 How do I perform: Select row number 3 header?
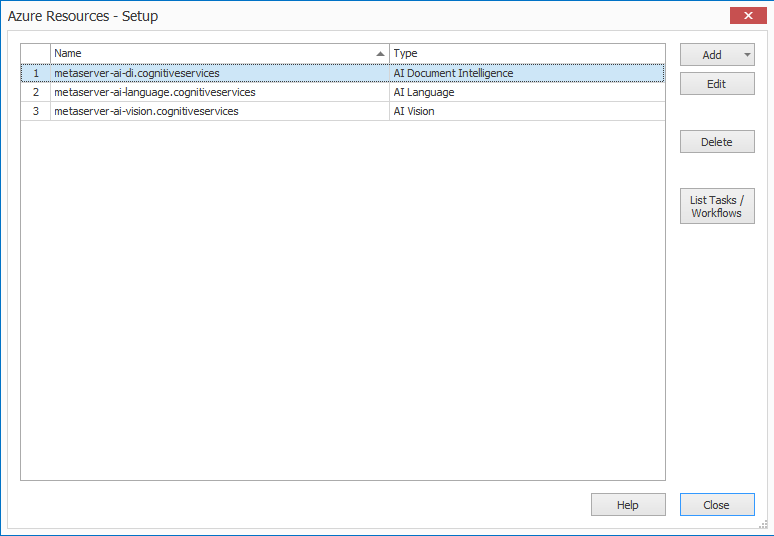(x=36, y=112)
